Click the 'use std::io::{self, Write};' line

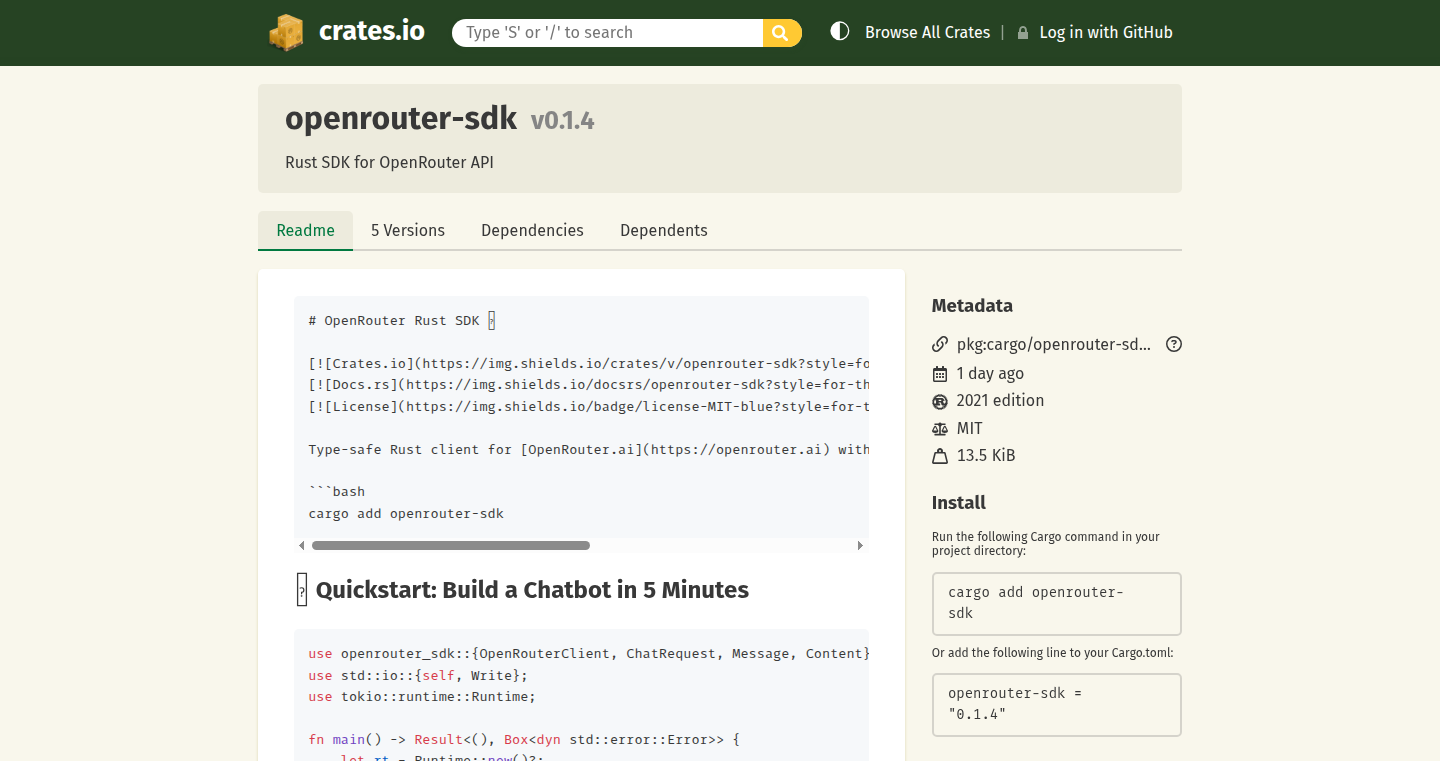coord(418,675)
